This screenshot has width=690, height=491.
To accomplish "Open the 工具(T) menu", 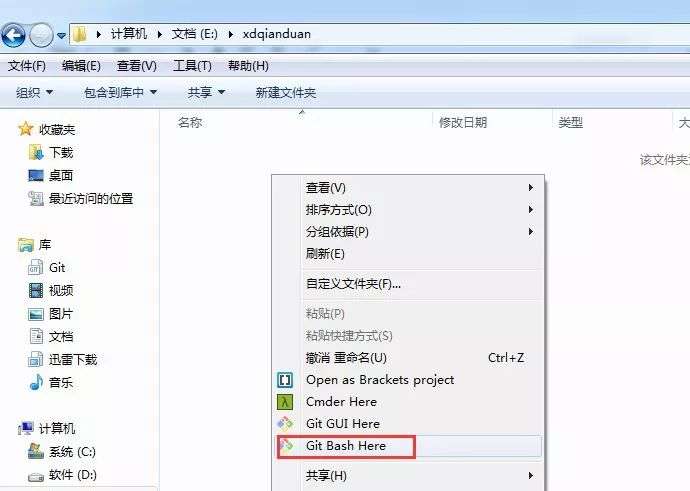I will [x=192, y=66].
